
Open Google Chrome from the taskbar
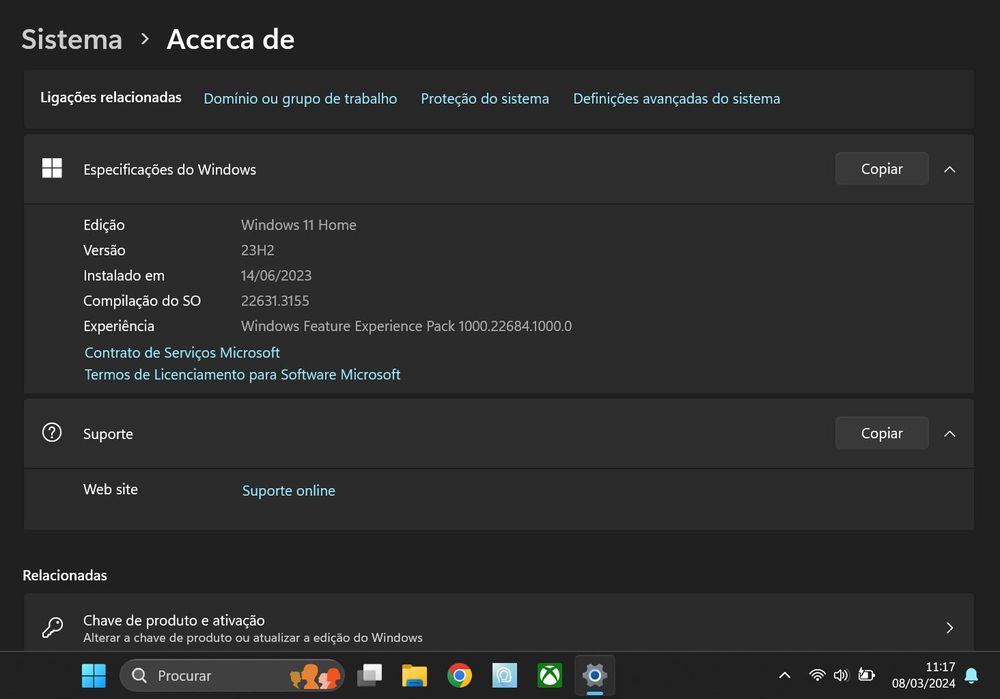tap(459, 675)
